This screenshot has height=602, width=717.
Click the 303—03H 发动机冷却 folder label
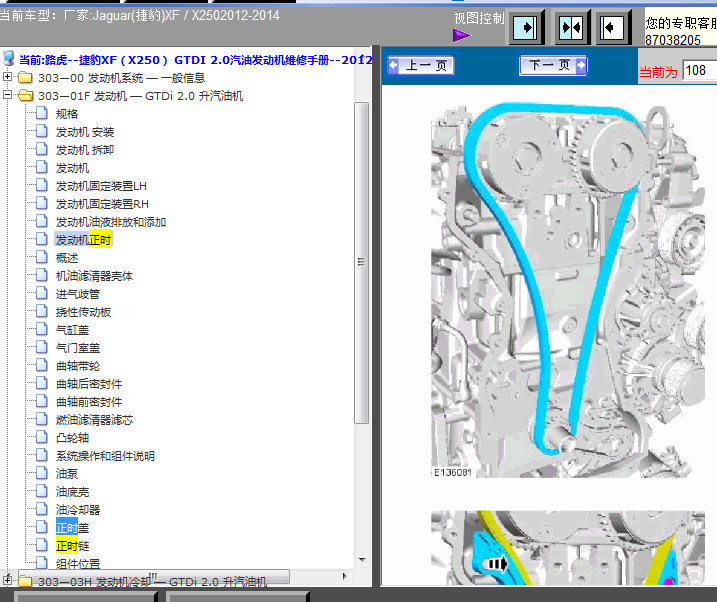coord(152,582)
